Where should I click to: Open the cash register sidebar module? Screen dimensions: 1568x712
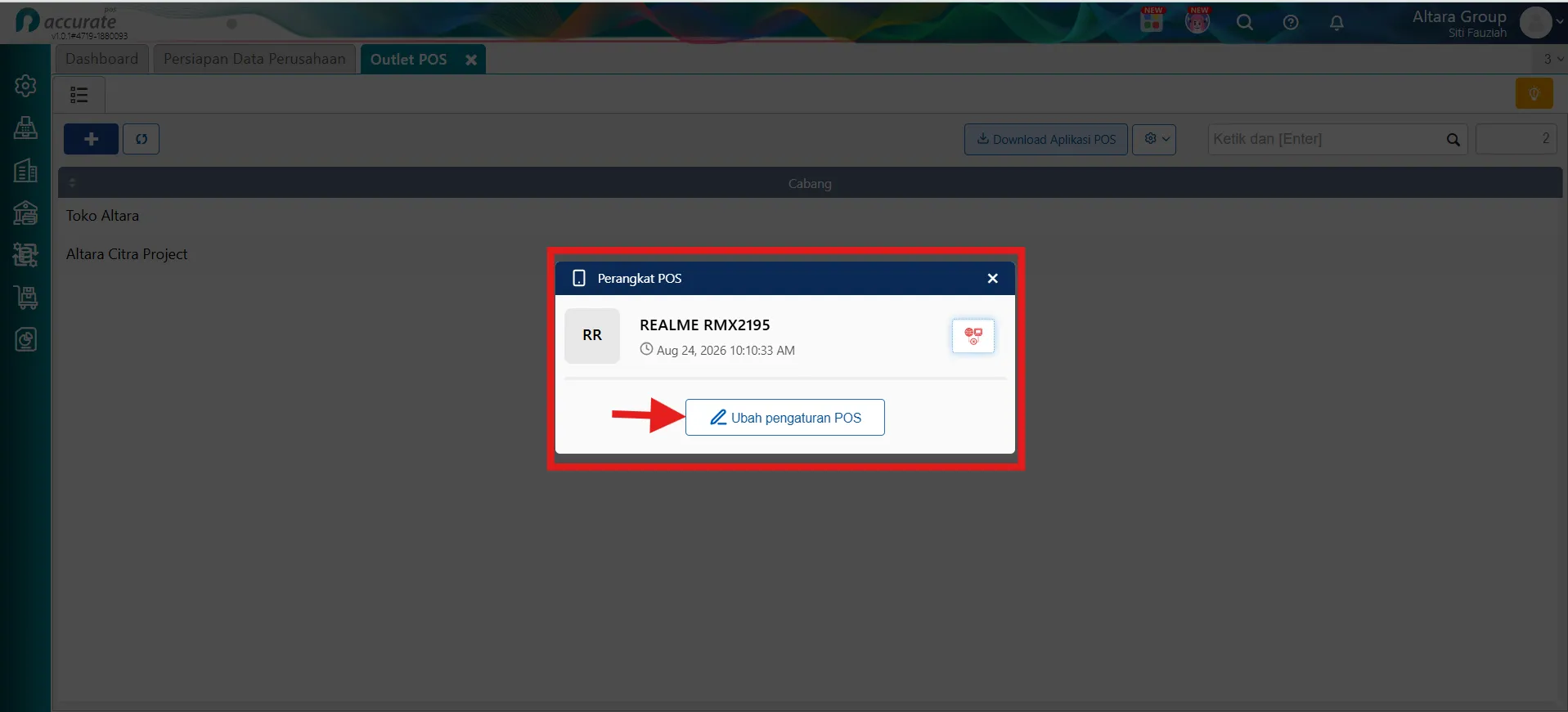click(25, 128)
